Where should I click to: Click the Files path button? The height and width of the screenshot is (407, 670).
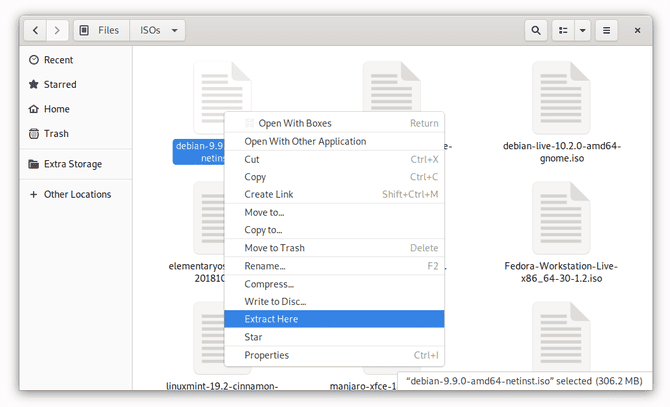(x=102, y=30)
